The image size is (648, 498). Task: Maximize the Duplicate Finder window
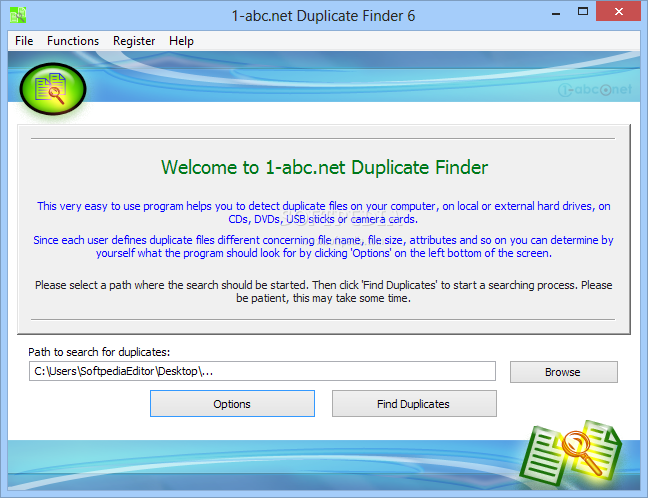click(583, 12)
